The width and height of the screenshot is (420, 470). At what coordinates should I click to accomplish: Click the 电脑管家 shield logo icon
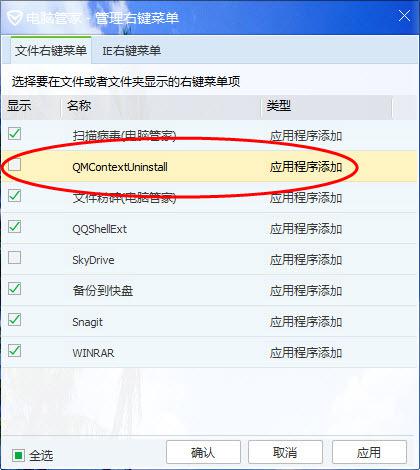coord(15,17)
